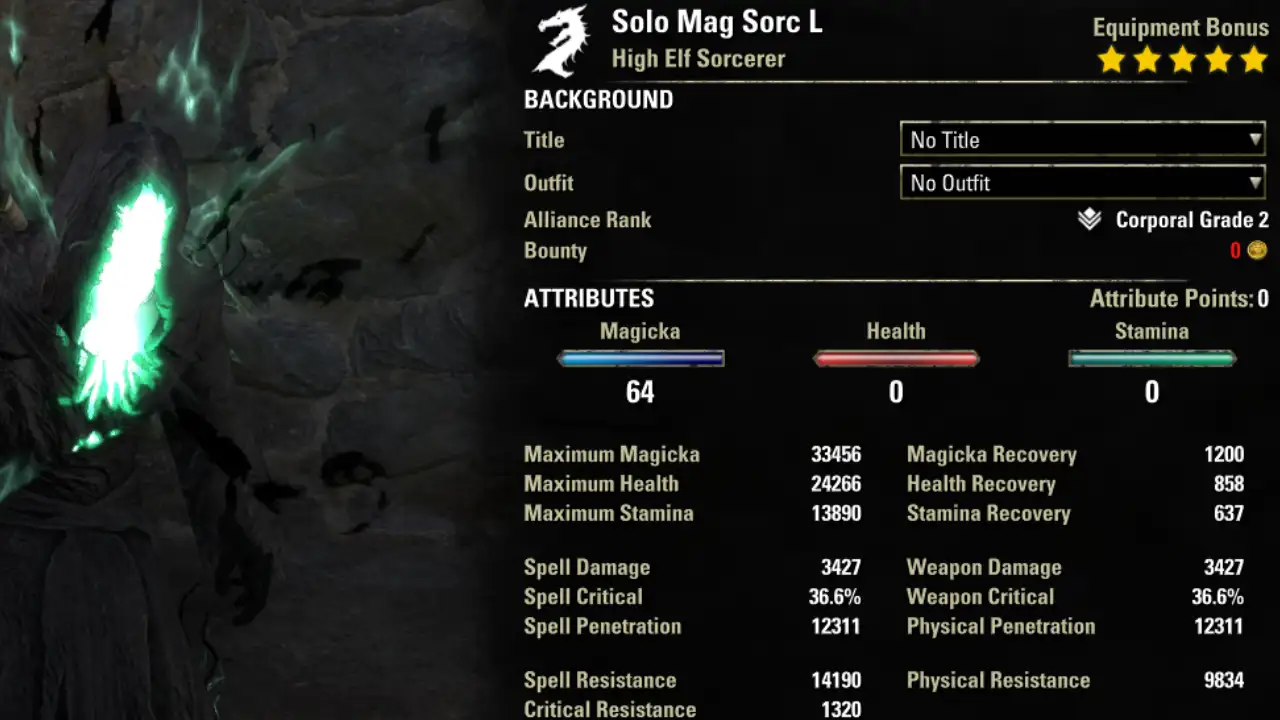Click the dragon alliance emblem icon
The image size is (1280, 720).
coord(561,41)
